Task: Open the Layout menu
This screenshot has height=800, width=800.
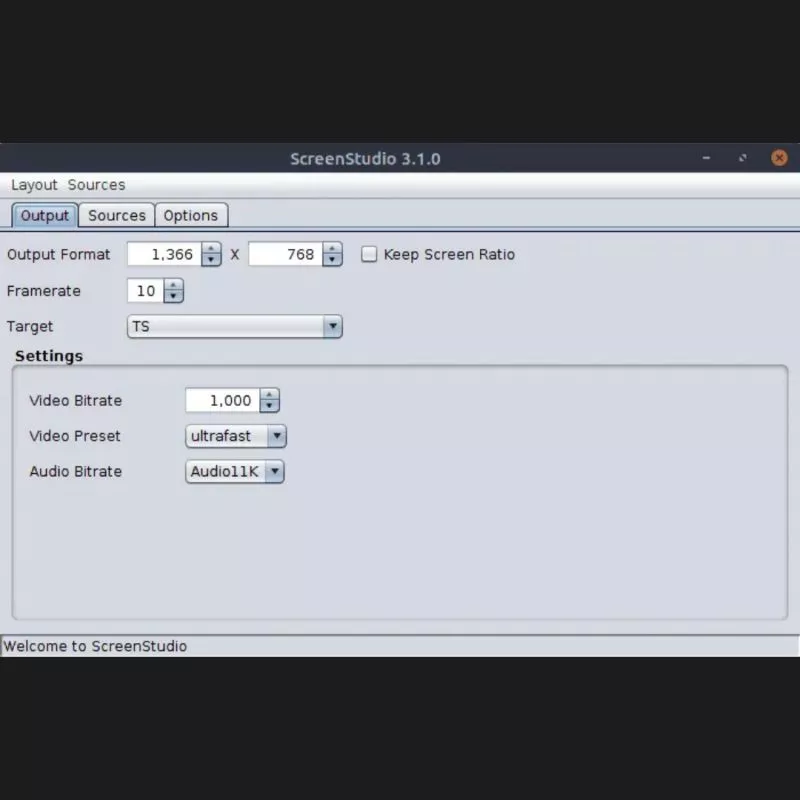Action: point(34,185)
